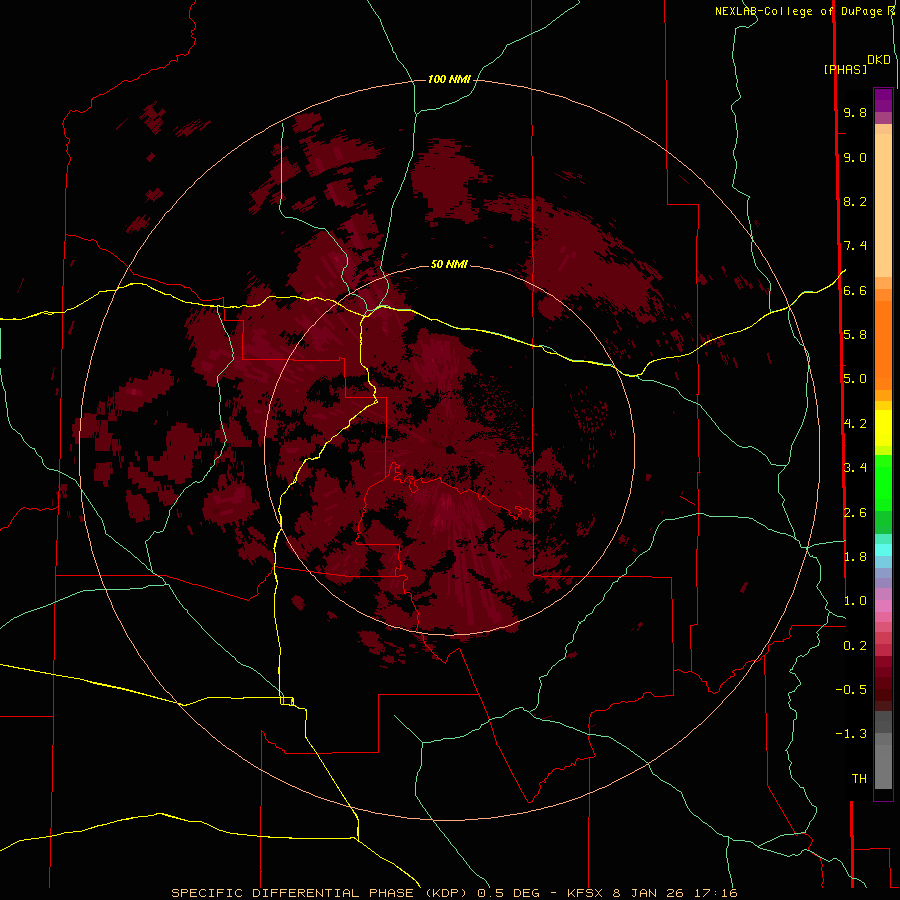Image resolution: width=900 pixels, height=900 pixels.
Task: Pick the orange swatch in the color bar
Action: (883, 345)
